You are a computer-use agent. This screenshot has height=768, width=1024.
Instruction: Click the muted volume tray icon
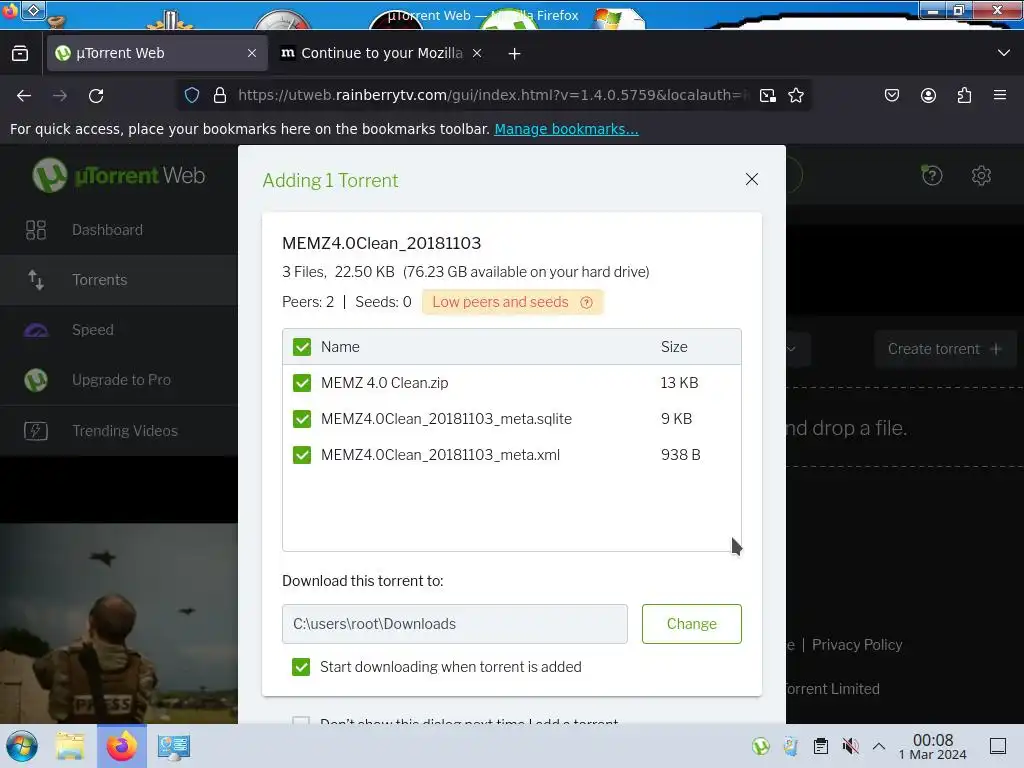coord(850,746)
